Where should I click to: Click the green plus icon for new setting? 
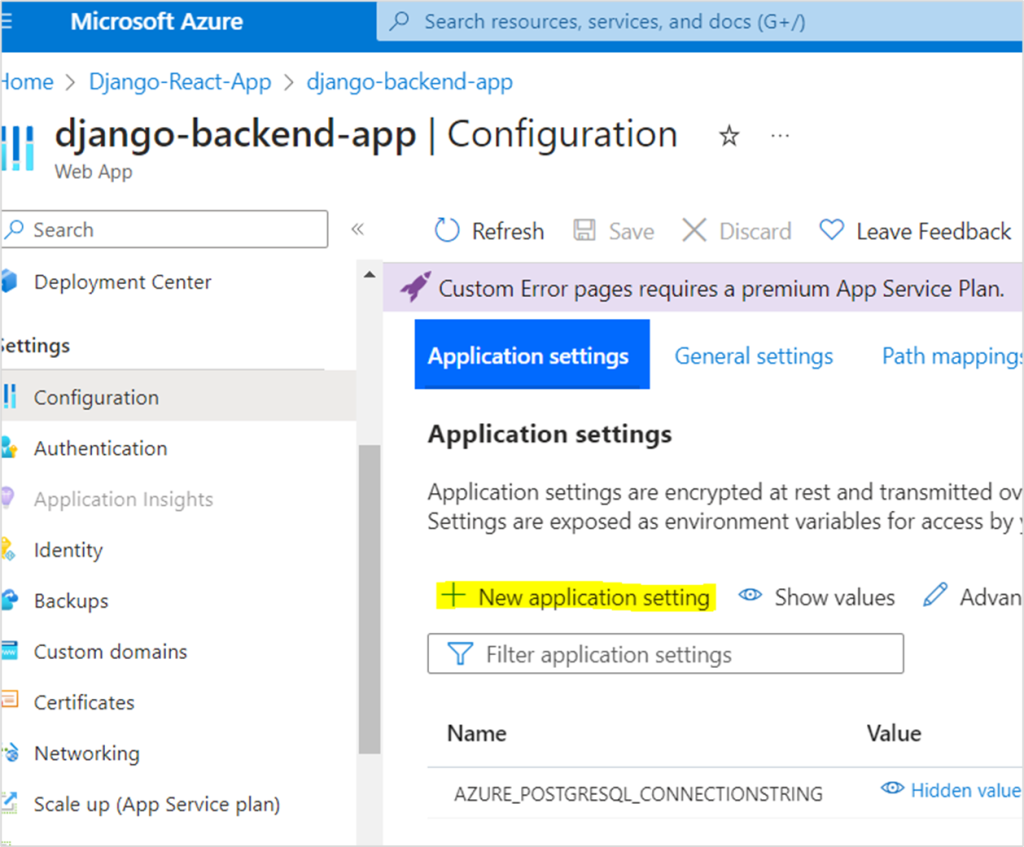point(453,596)
